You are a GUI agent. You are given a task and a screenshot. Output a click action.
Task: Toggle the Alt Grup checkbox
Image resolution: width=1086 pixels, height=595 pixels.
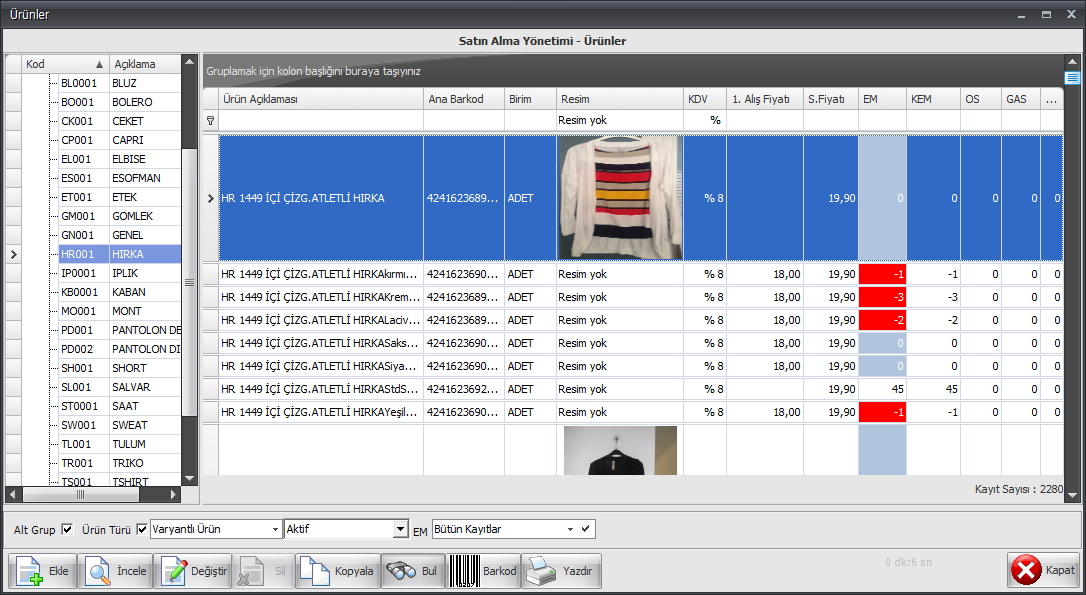coord(68,529)
